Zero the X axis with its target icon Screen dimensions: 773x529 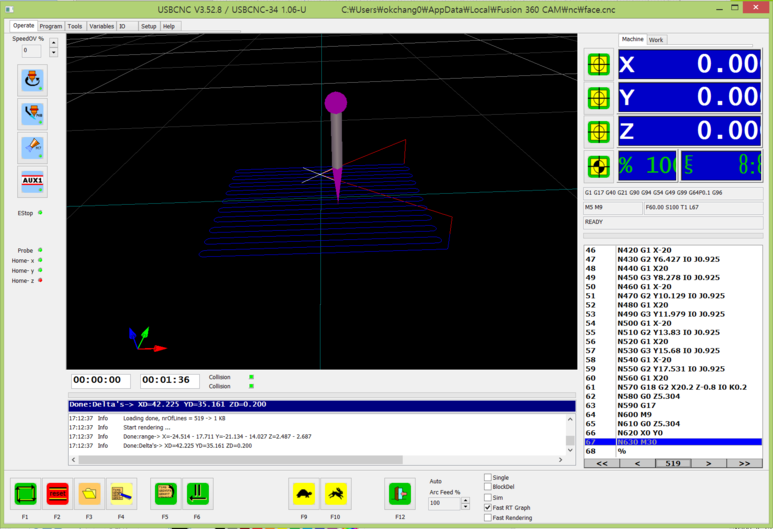598,65
